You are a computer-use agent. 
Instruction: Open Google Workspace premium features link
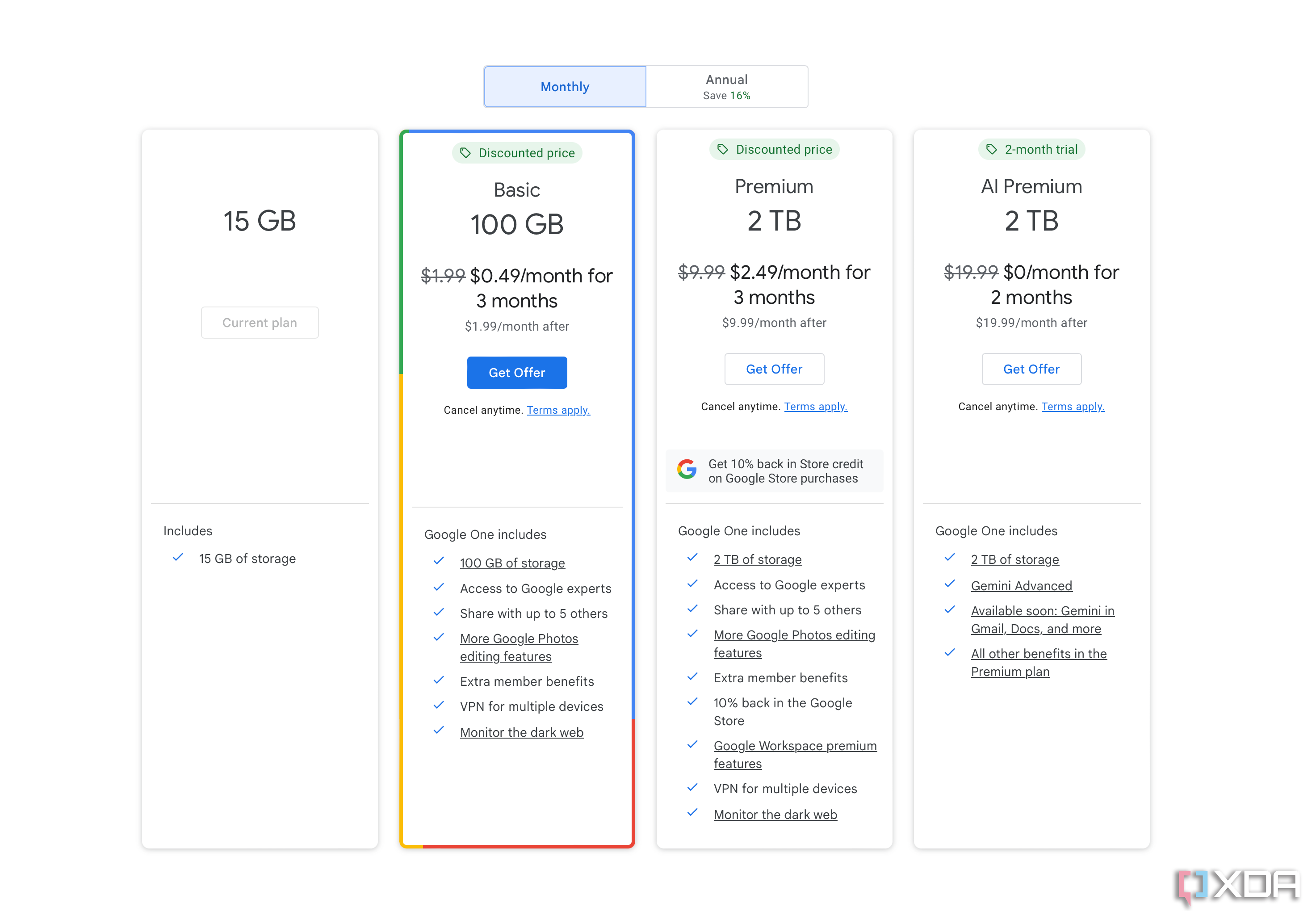(795, 754)
